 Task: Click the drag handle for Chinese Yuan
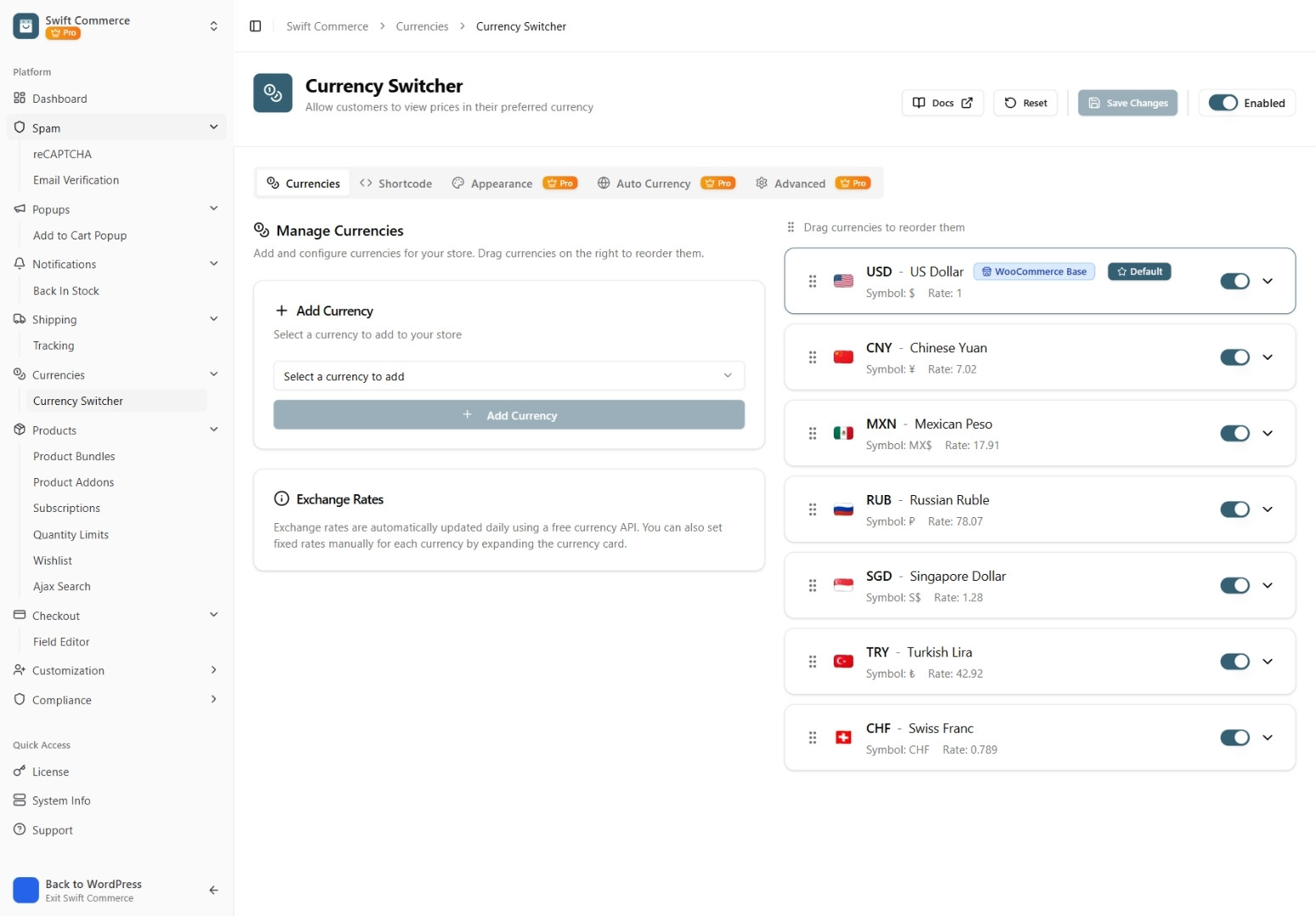pos(813,357)
